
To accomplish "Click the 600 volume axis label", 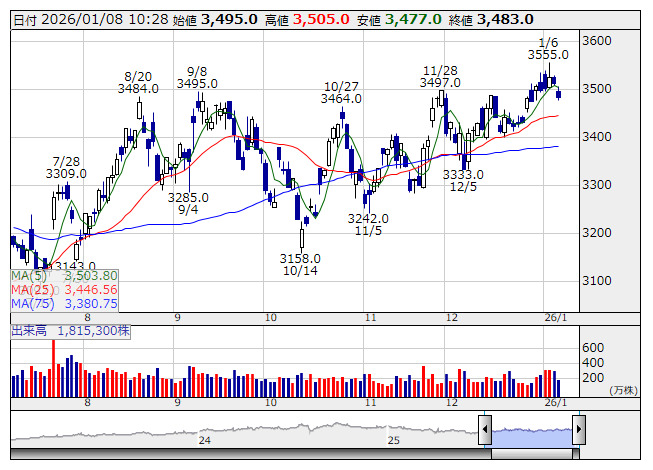I will (593, 348).
